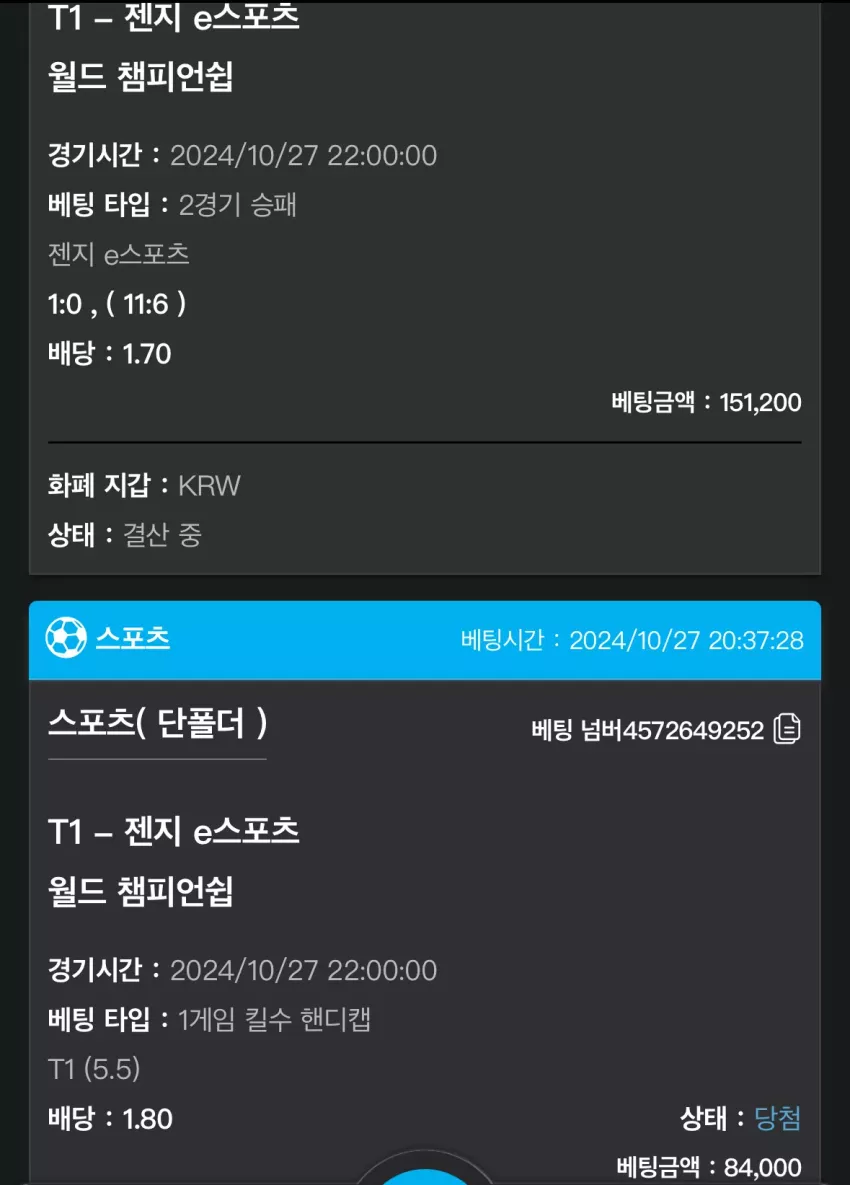
Task: Copy betting number 4572649252 icon
Action: tap(787, 729)
